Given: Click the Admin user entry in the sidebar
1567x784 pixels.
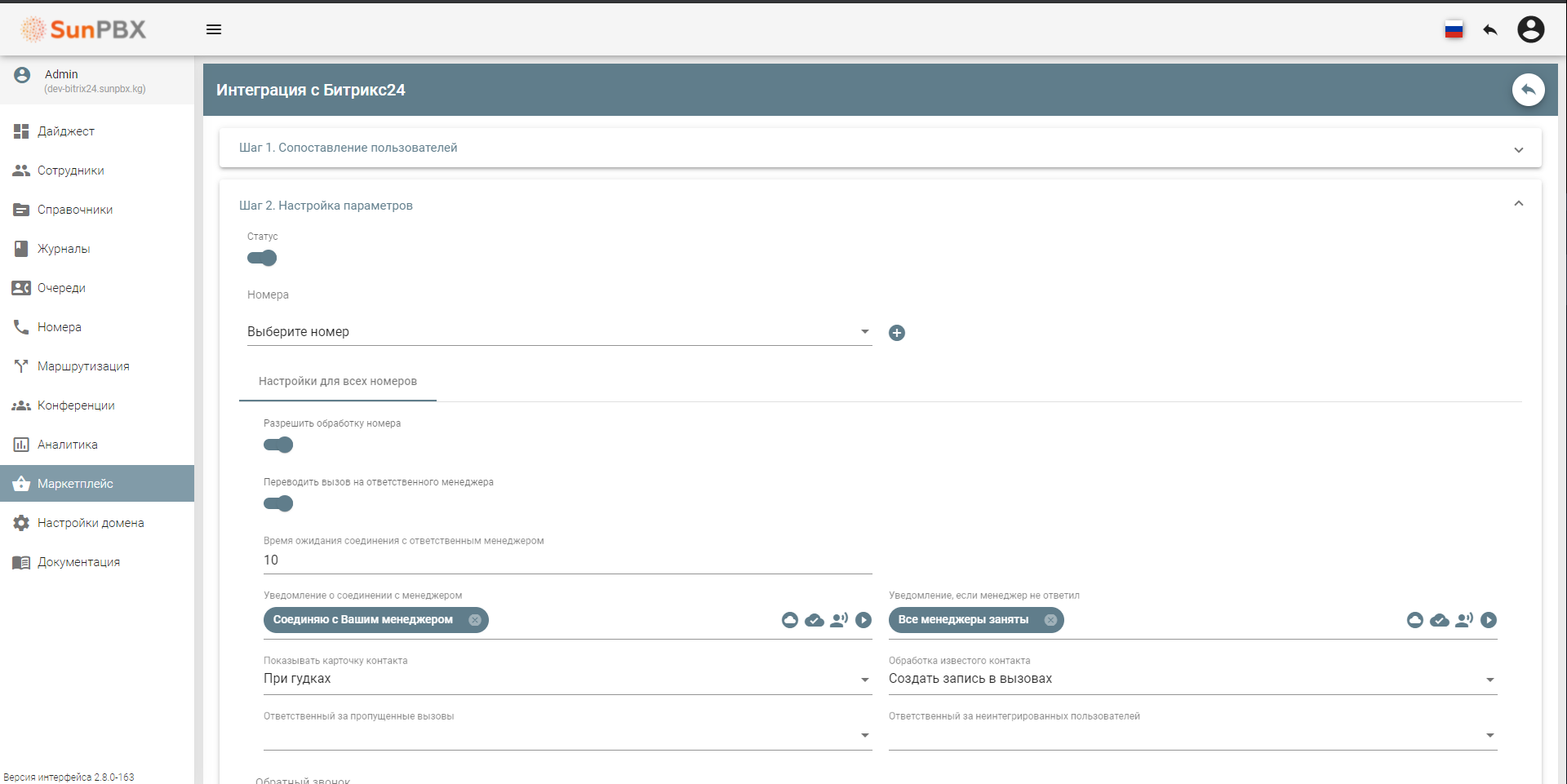Looking at the screenshot, I should coord(97,81).
